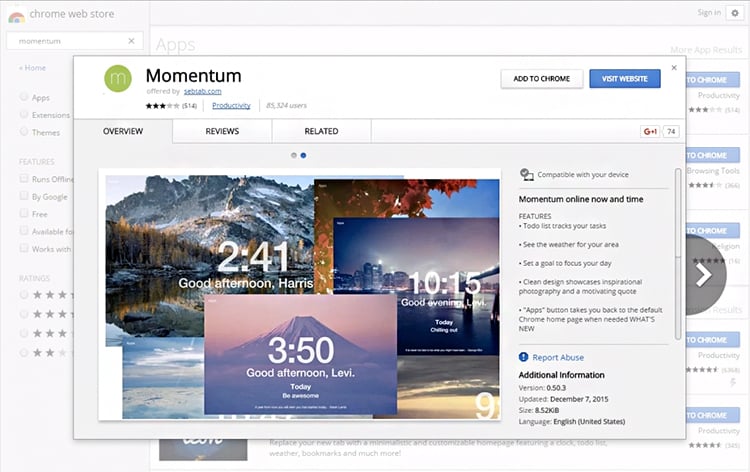The width and height of the screenshot is (750, 472).
Task: Click the Add to Chrome button
Action: [x=542, y=79]
